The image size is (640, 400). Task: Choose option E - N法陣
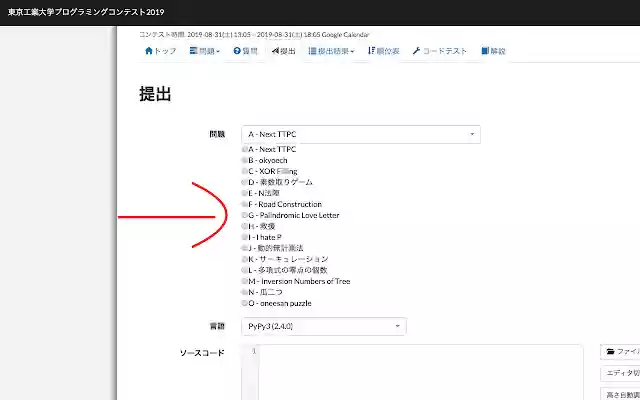point(261,193)
